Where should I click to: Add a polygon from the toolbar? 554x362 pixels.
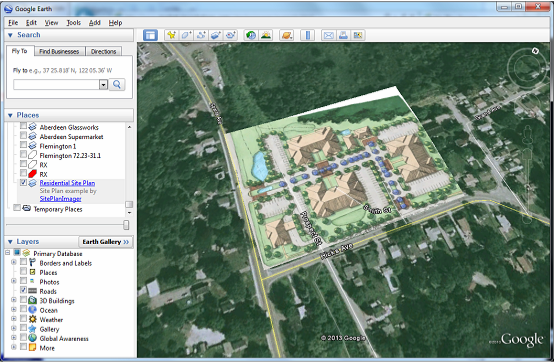186,35
